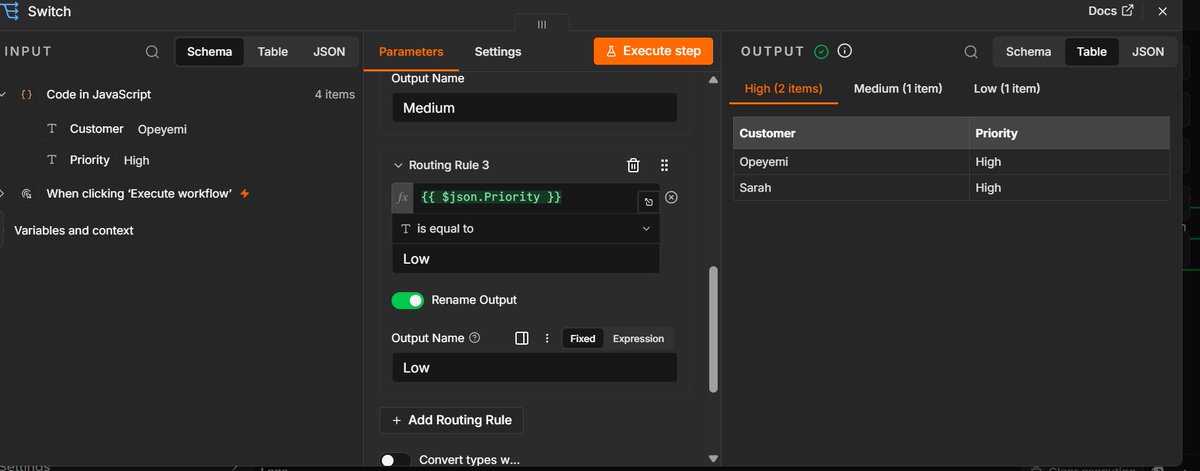Click the output info icon

(x=844, y=51)
